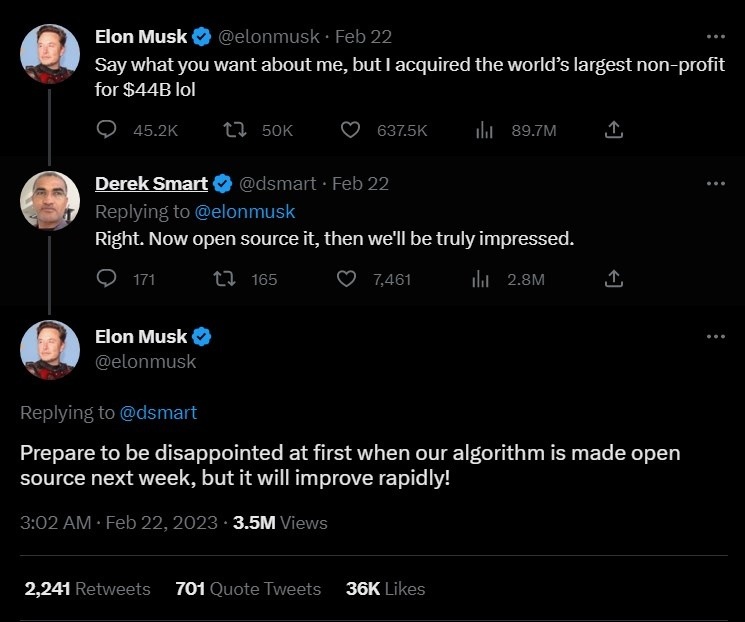Open more options on first Elon tweet

pos(715,37)
